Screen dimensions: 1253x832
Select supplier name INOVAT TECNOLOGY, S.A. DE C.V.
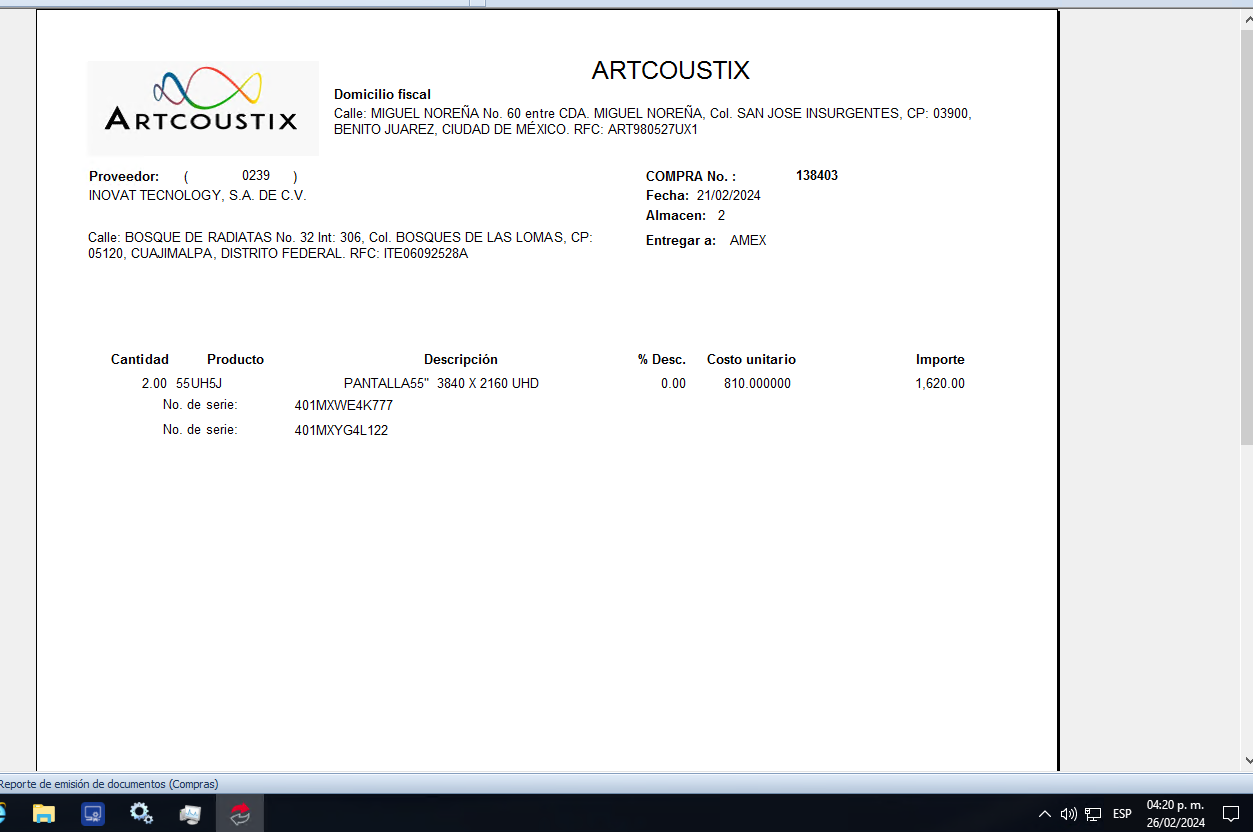[x=198, y=195]
